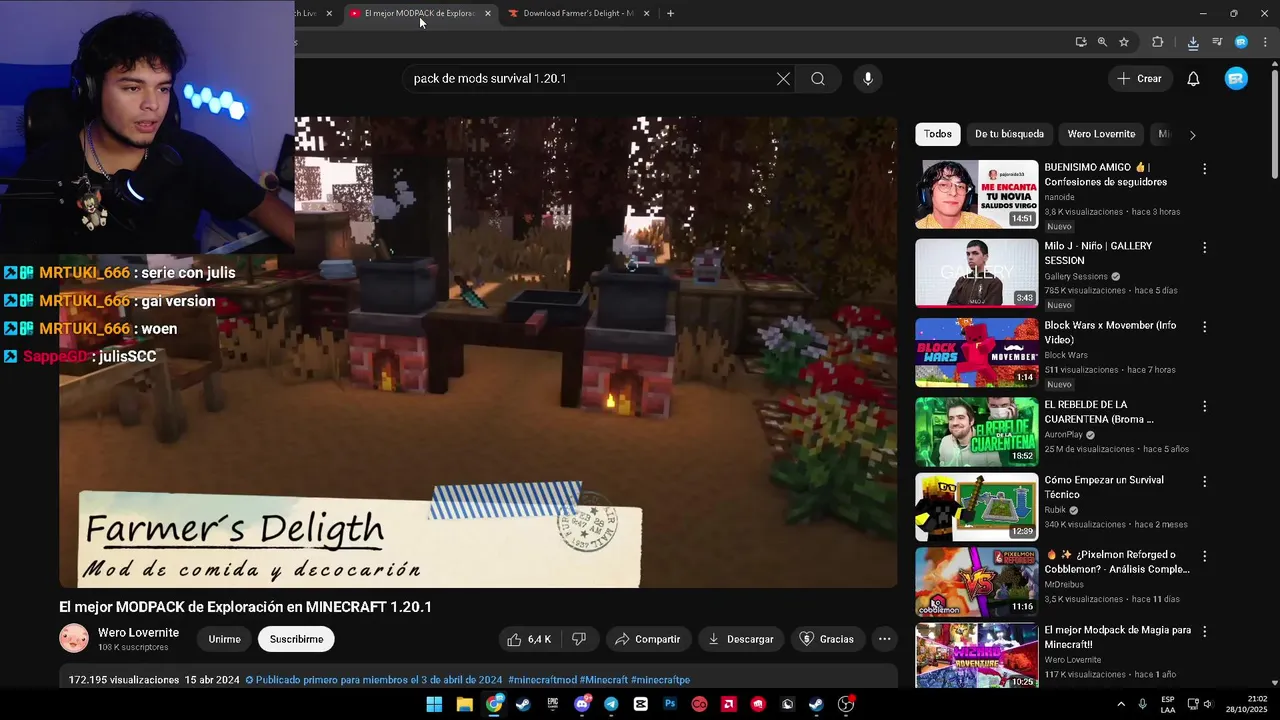Click Wero Lovernite channel avatar below video
This screenshot has width=1280, height=720.
(x=74, y=638)
